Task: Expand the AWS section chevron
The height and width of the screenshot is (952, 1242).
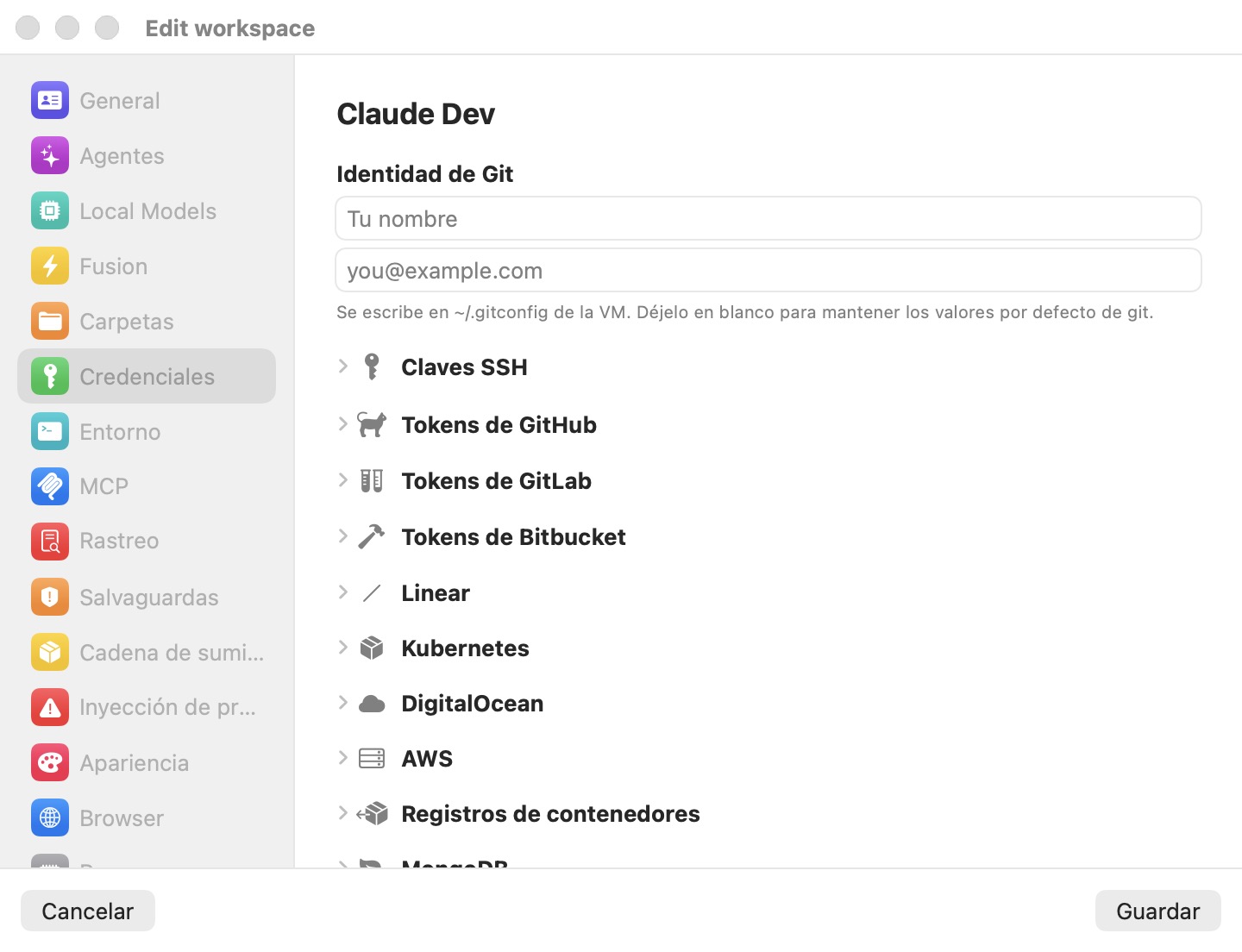Action: [343, 758]
